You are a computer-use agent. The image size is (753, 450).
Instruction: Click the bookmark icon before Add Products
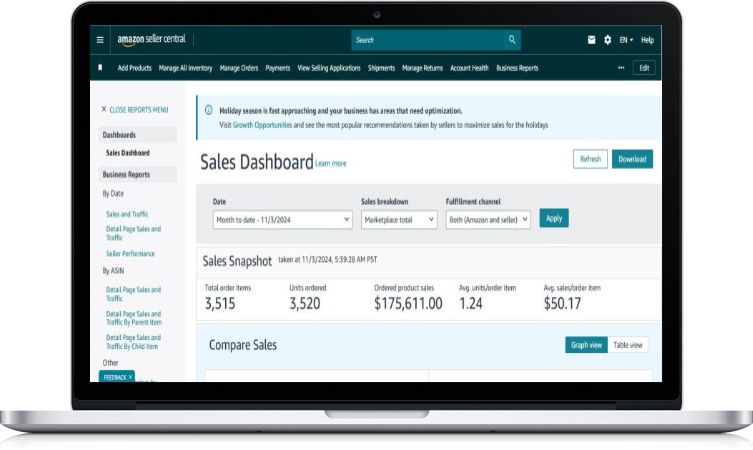100,68
